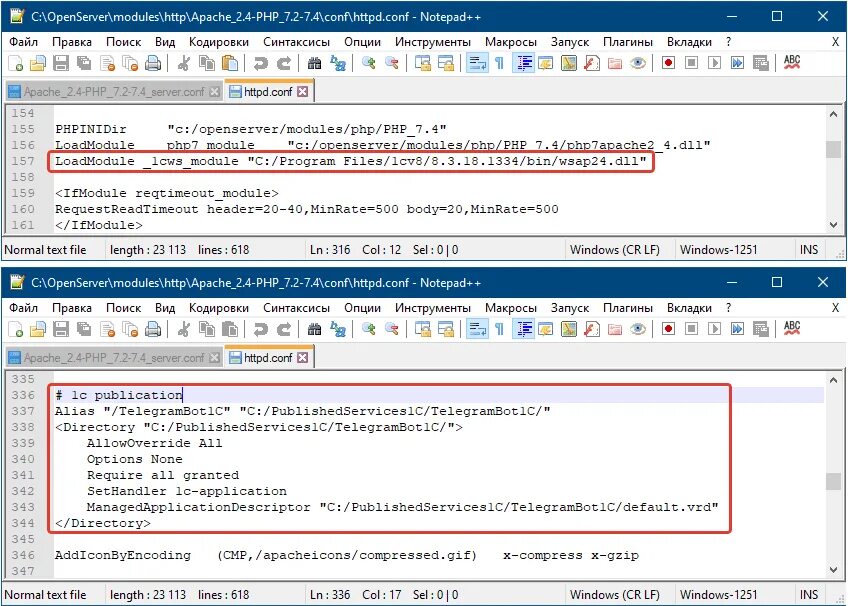Image resolution: width=848 pixels, height=606 pixels.
Task: Click line 160 RequestReadTimeout text
Action: click(x=307, y=209)
